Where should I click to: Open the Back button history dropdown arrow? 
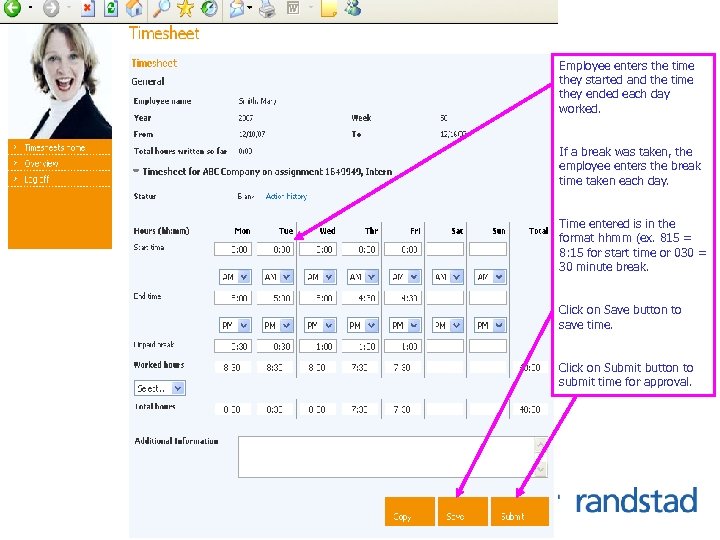click(30, 8)
